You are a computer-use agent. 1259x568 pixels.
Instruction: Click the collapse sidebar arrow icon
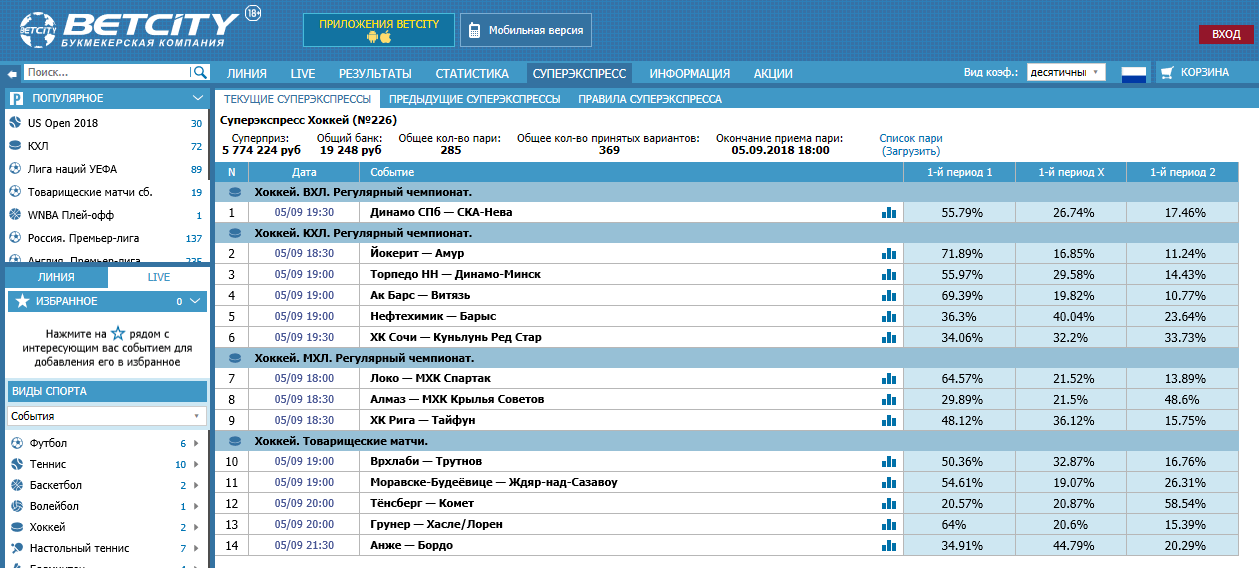12,73
